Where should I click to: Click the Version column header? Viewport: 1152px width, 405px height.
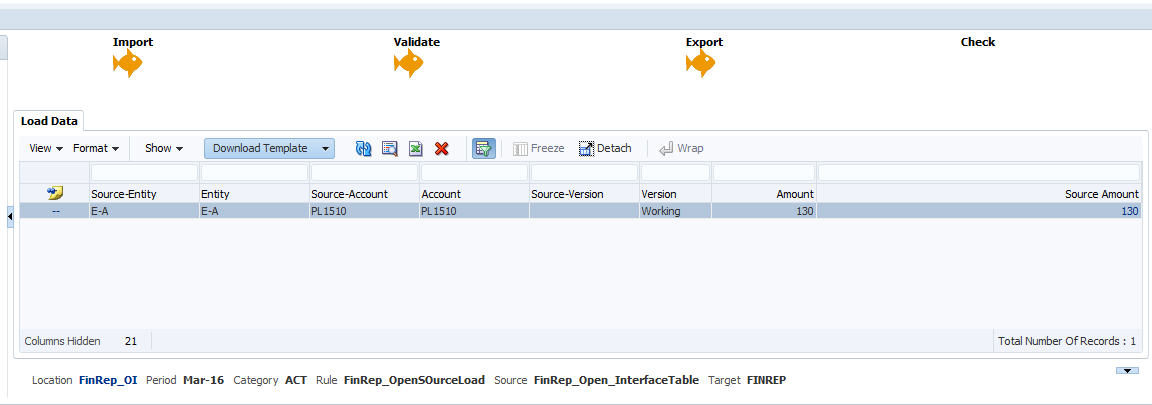pos(675,194)
